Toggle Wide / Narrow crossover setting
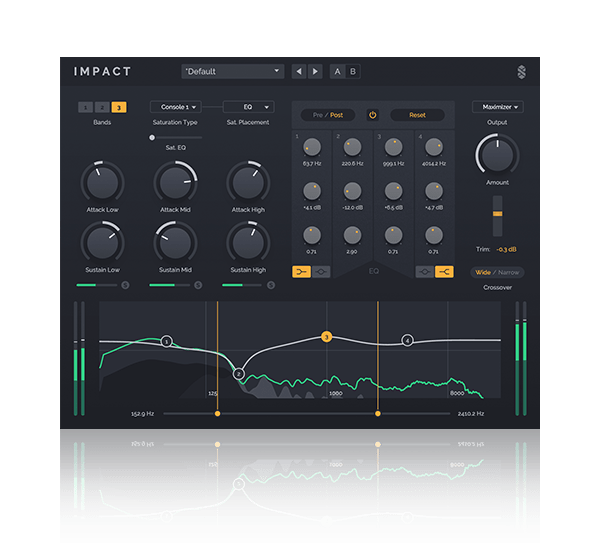 click(x=497, y=272)
